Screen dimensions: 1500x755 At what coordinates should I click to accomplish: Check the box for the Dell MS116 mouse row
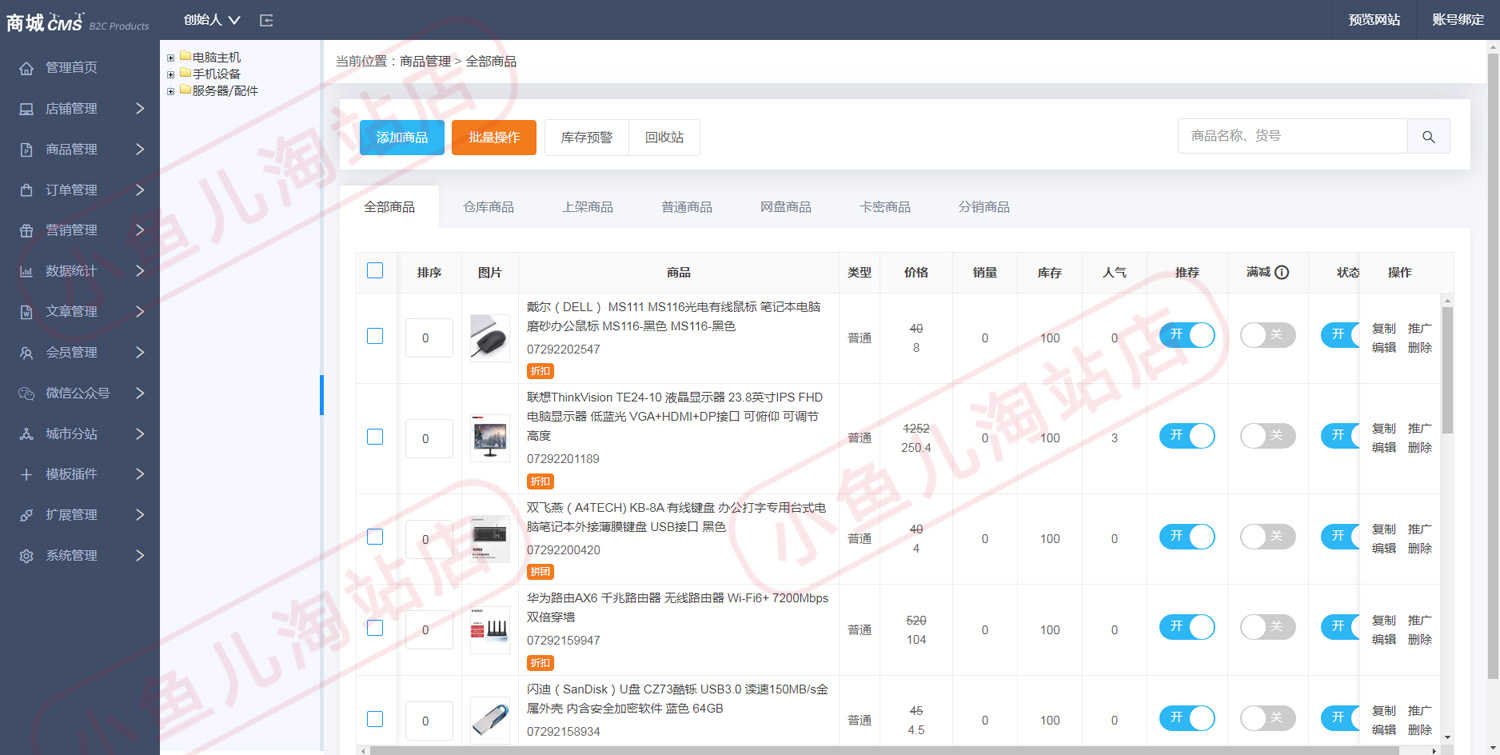(375, 336)
